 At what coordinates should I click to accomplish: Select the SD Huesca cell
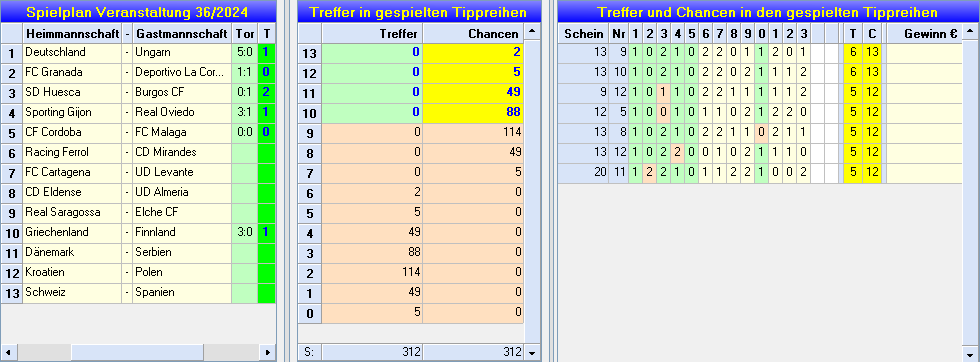(x=72, y=93)
